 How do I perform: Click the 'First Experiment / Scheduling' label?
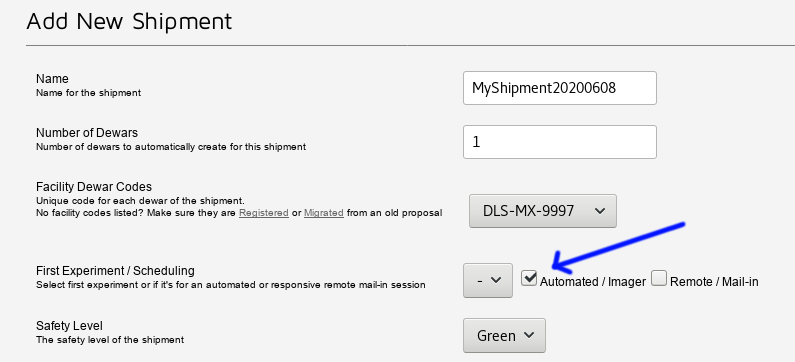pyautogui.click(x=115, y=271)
